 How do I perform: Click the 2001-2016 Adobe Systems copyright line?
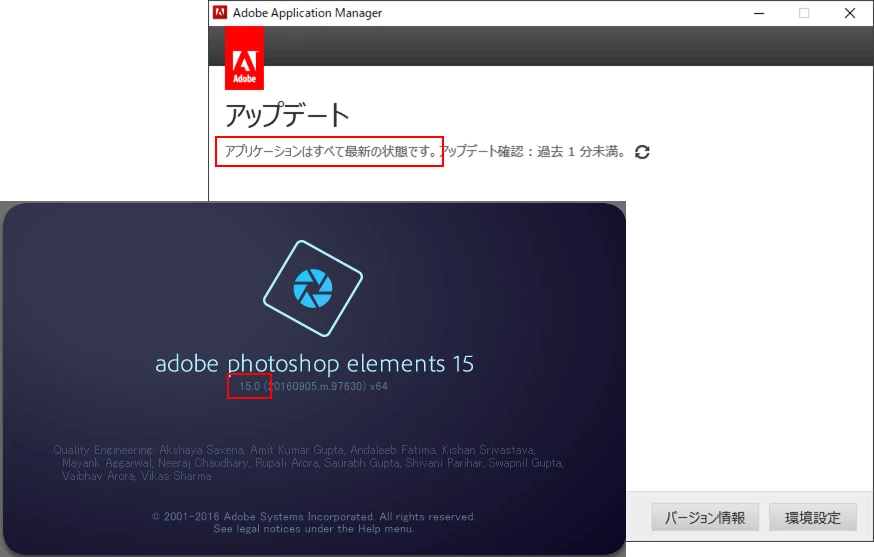[314, 516]
